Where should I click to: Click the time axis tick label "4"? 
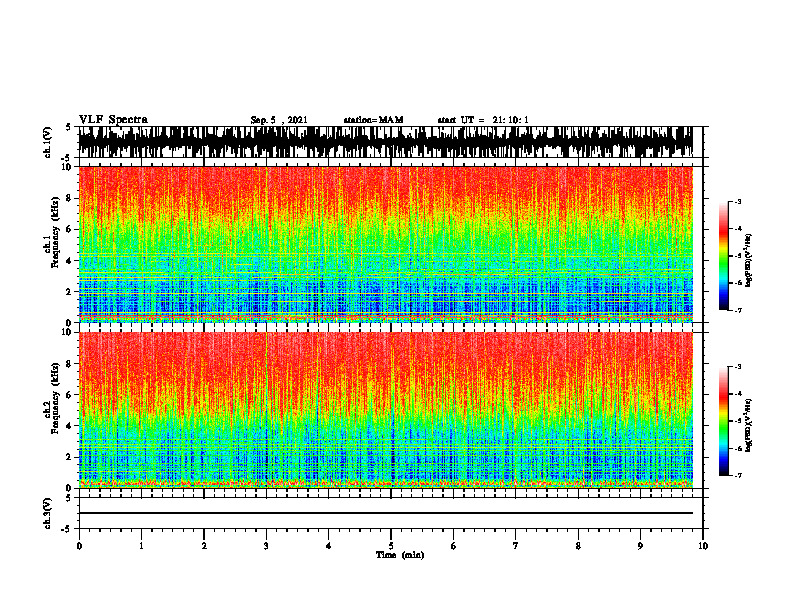329,546
